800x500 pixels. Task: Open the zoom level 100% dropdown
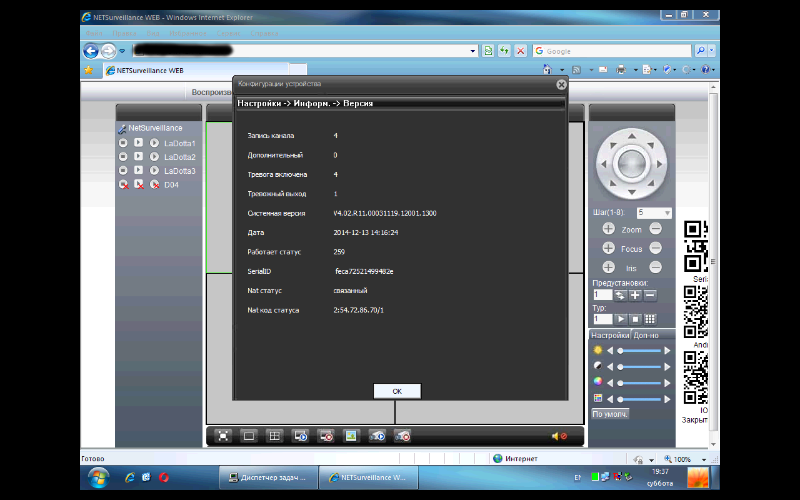704,459
